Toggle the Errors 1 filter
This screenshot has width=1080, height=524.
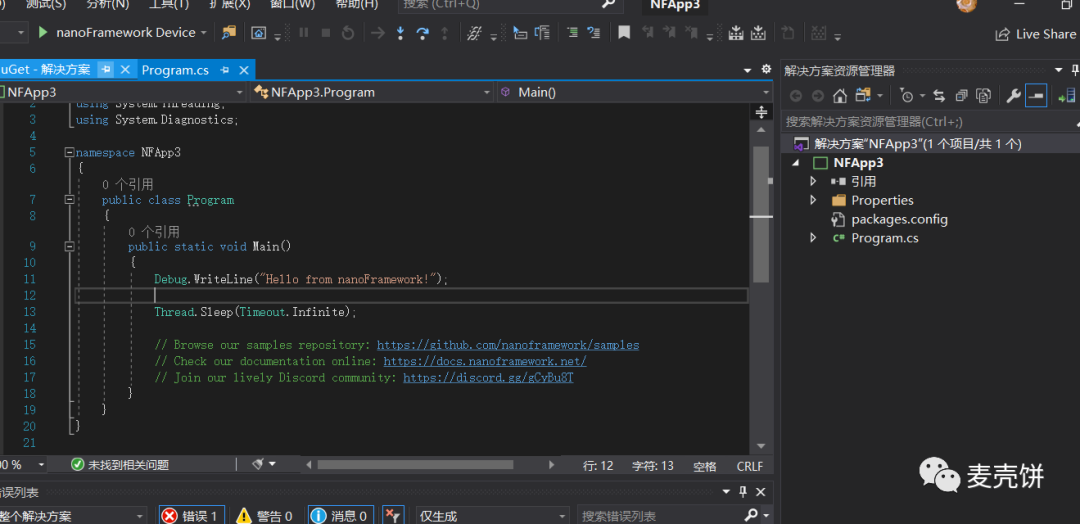[190, 516]
